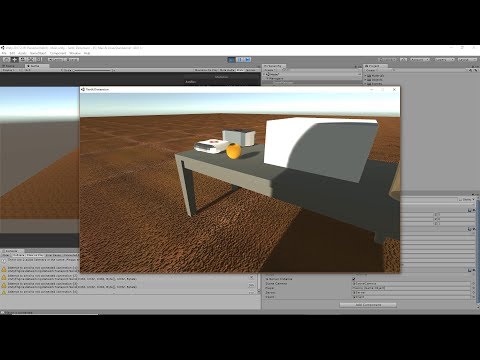480x360 pixels.
Task: Click the Clear button in Console
Action: pos(6,255)
